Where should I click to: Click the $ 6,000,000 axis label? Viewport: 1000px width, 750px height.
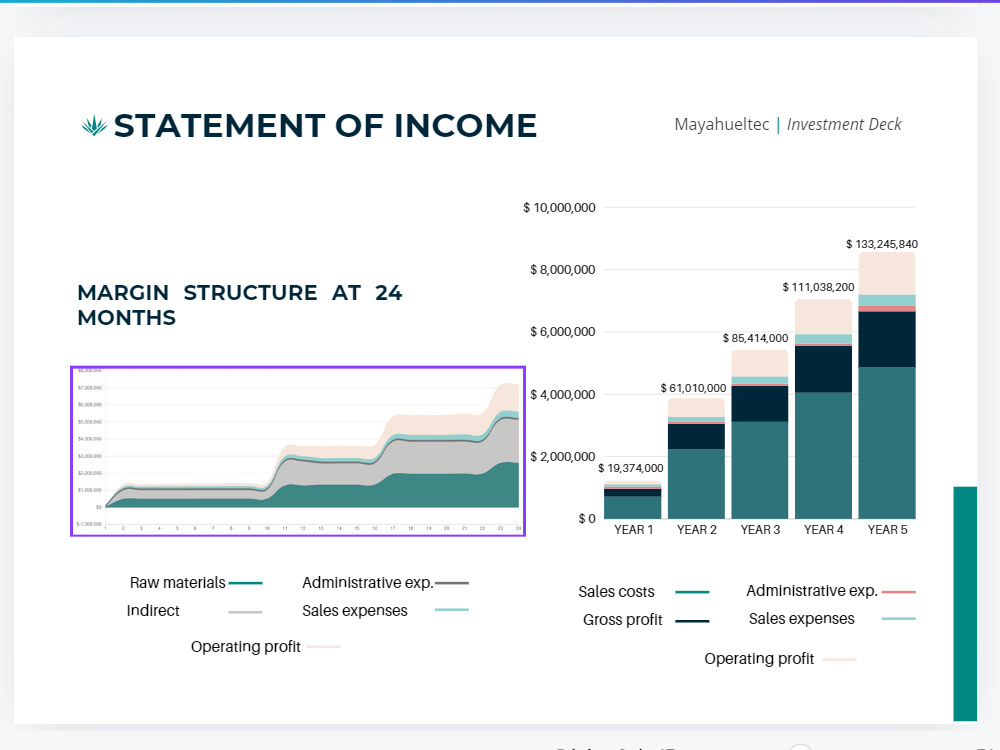[x=562, y=331]
